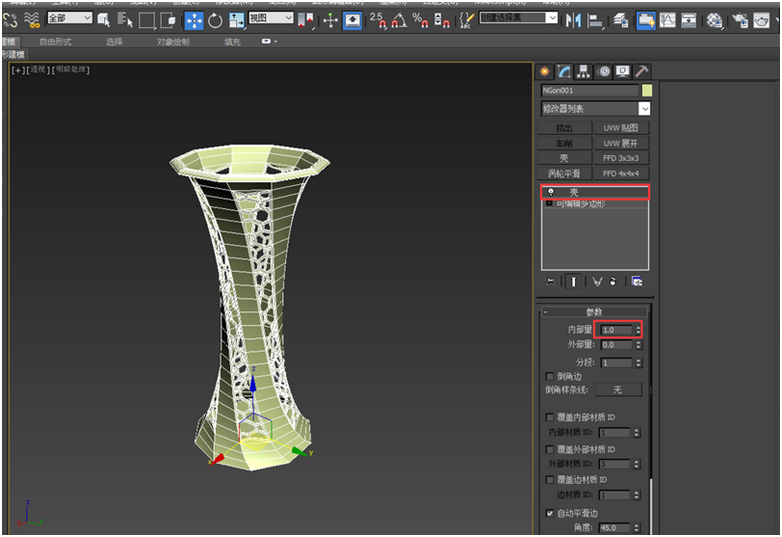Open the 全部 selection filter dropdown

[70, 18]
